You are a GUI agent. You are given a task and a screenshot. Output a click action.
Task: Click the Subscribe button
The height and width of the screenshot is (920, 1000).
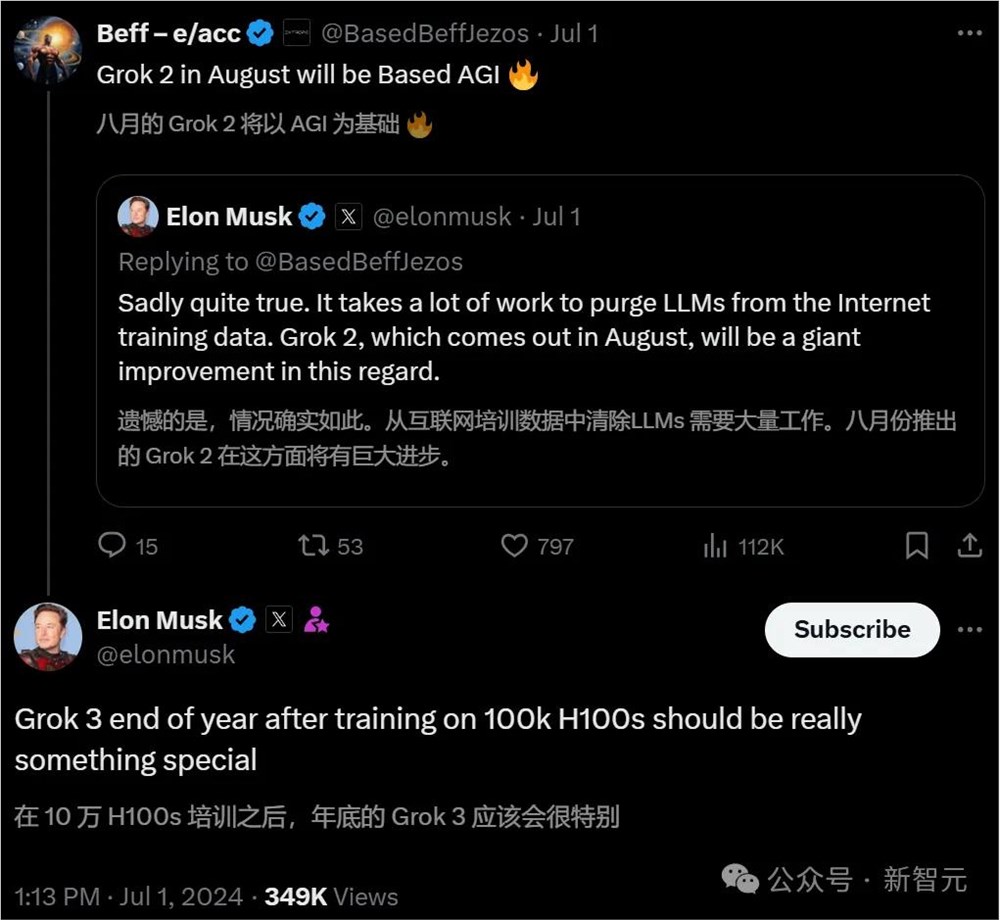pyautogui.click(x=852, y=630)
